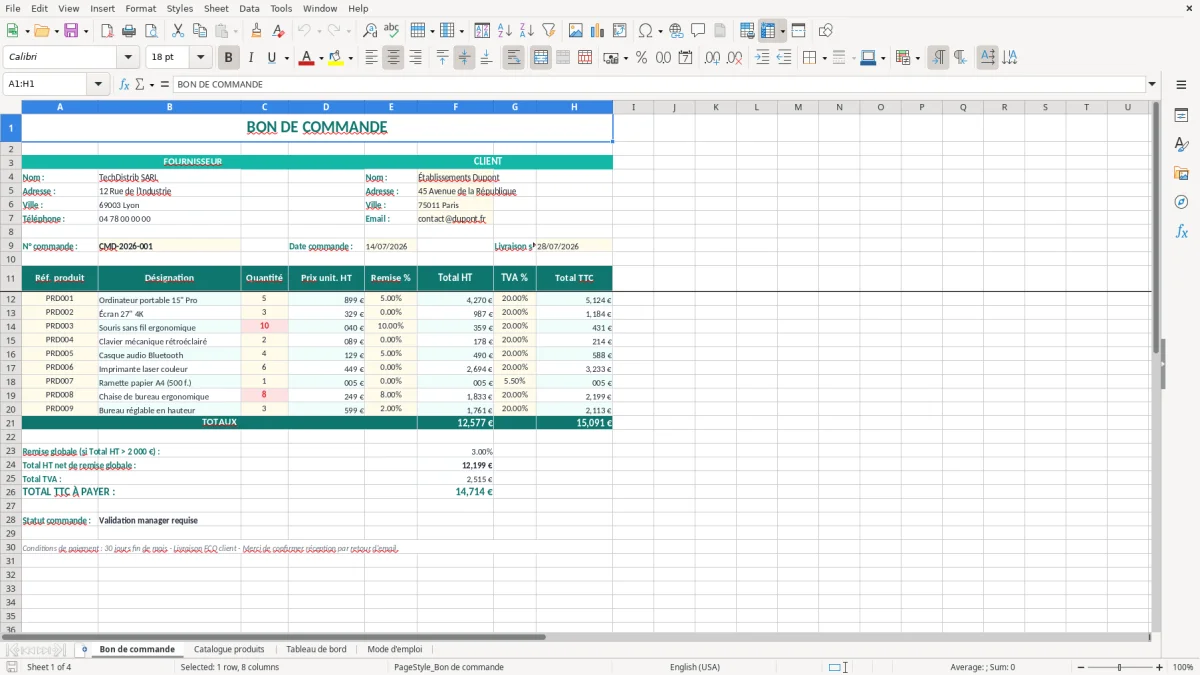1200x675 pixels.
Task: Open the Font Name dropdown
Action: click(x=127, y=58)
